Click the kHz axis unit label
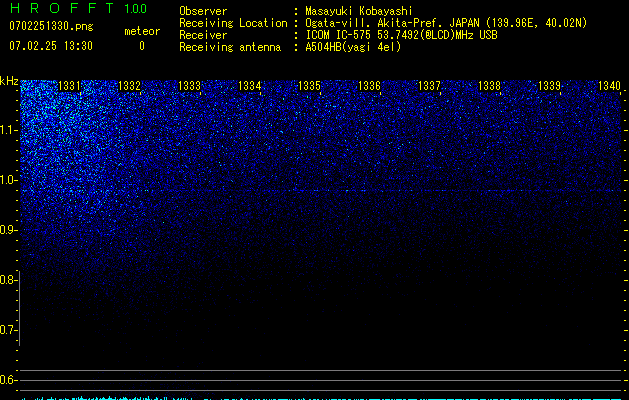Screen dimensions: 629x400 click(x=9, y=81)
